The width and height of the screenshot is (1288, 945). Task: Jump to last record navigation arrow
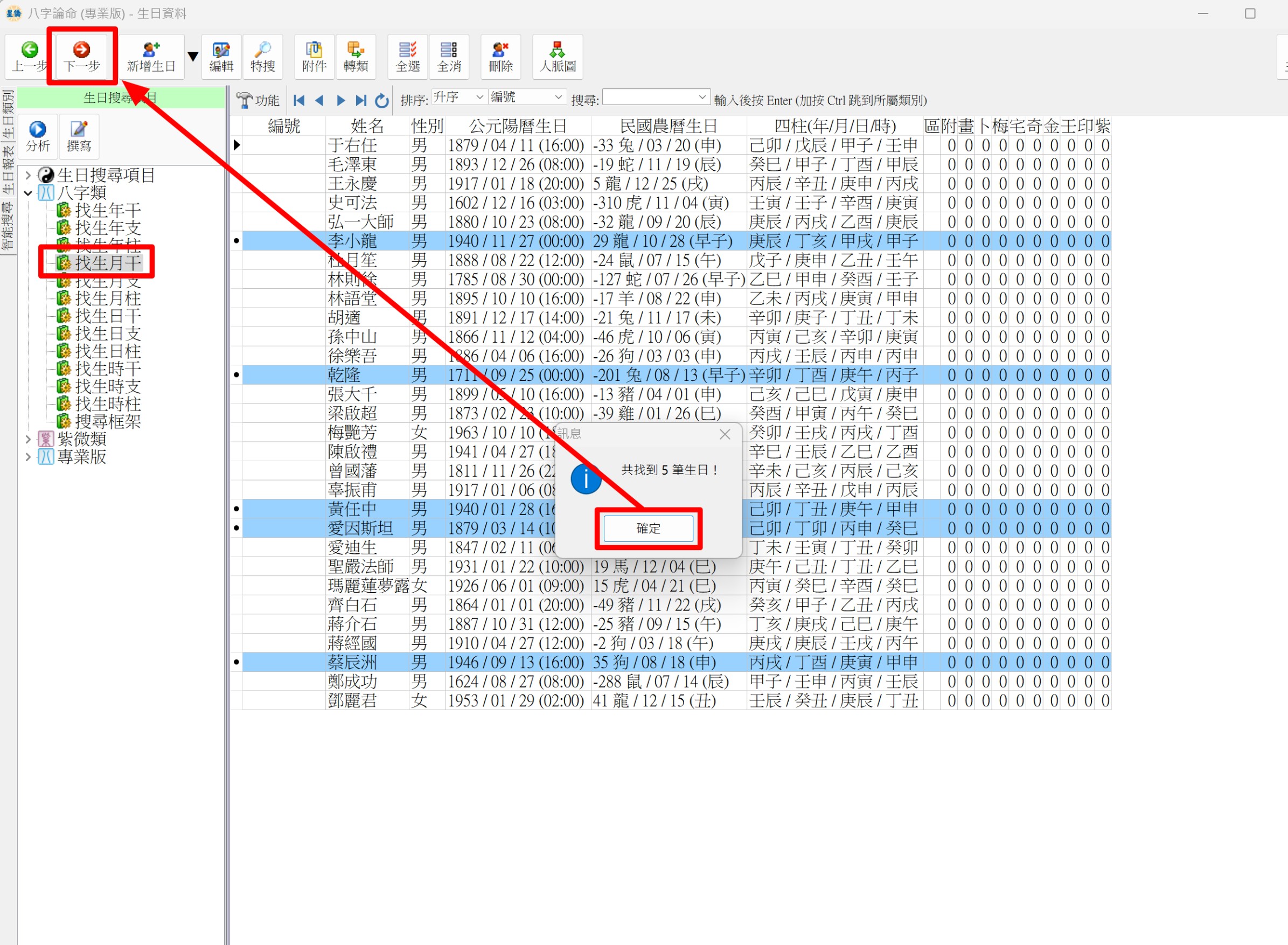point(361,101)
